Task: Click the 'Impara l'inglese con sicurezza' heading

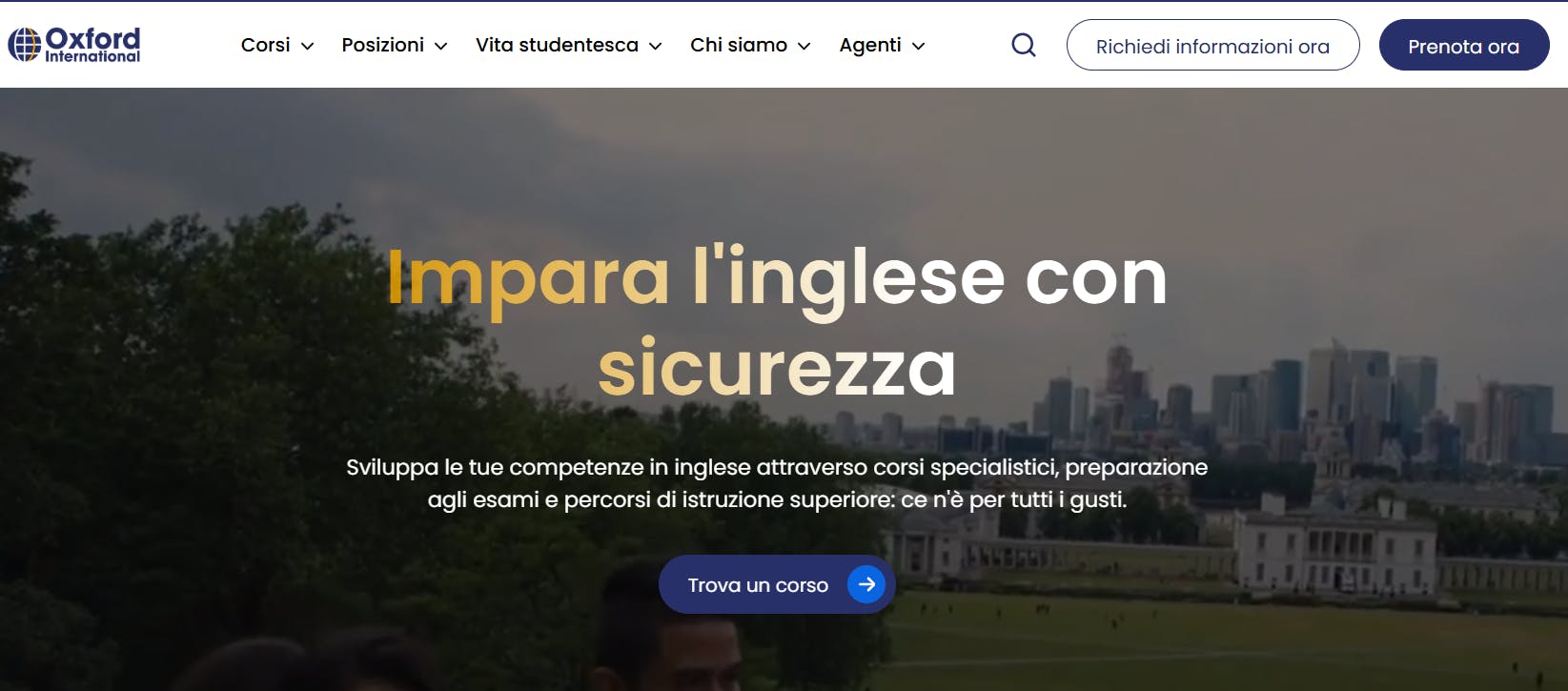Action: coord(777,322)
